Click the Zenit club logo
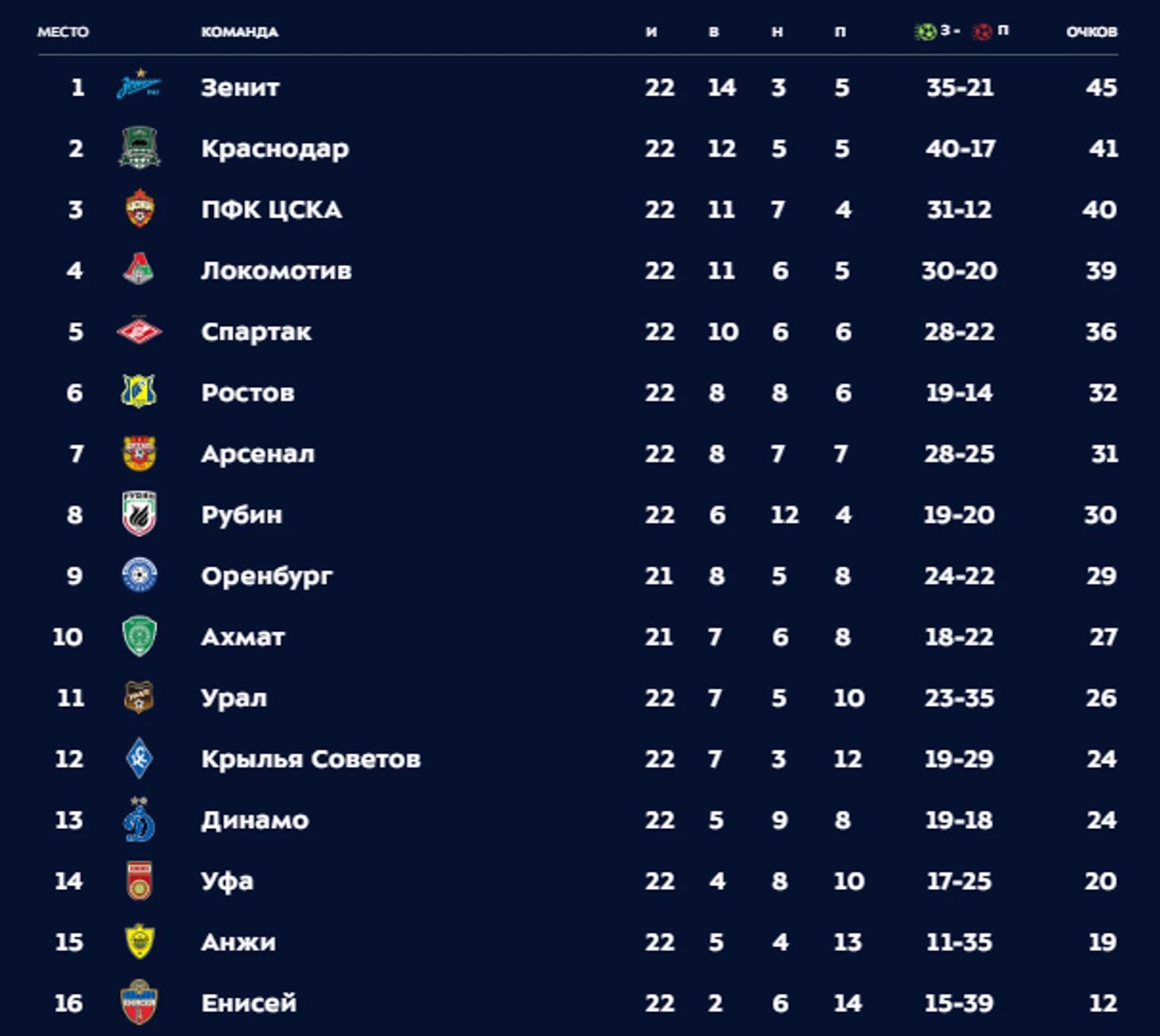 point(139,85)
